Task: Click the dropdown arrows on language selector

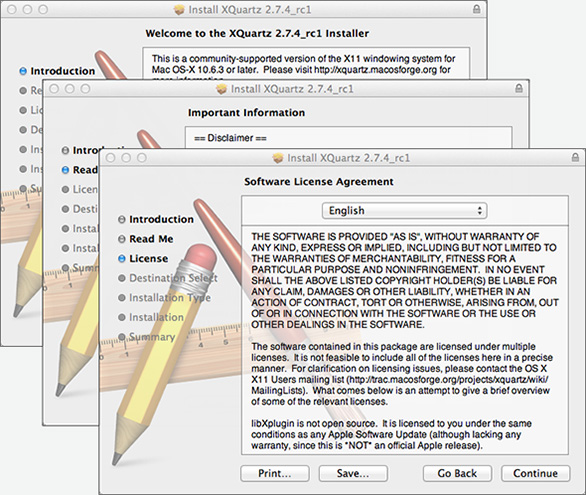Action: pyautogui.click(x=479, y=211)
